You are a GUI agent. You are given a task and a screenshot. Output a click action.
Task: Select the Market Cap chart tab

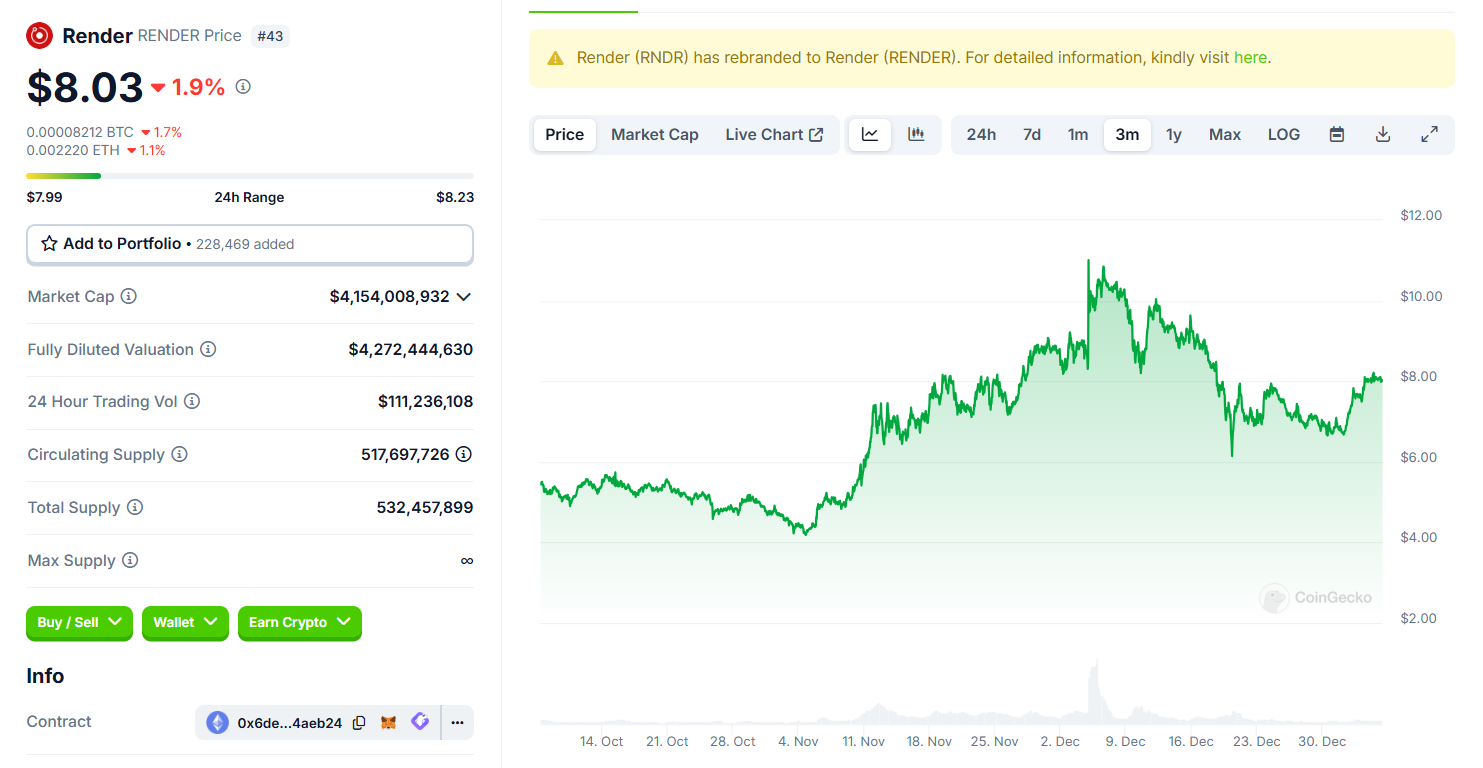655,134
